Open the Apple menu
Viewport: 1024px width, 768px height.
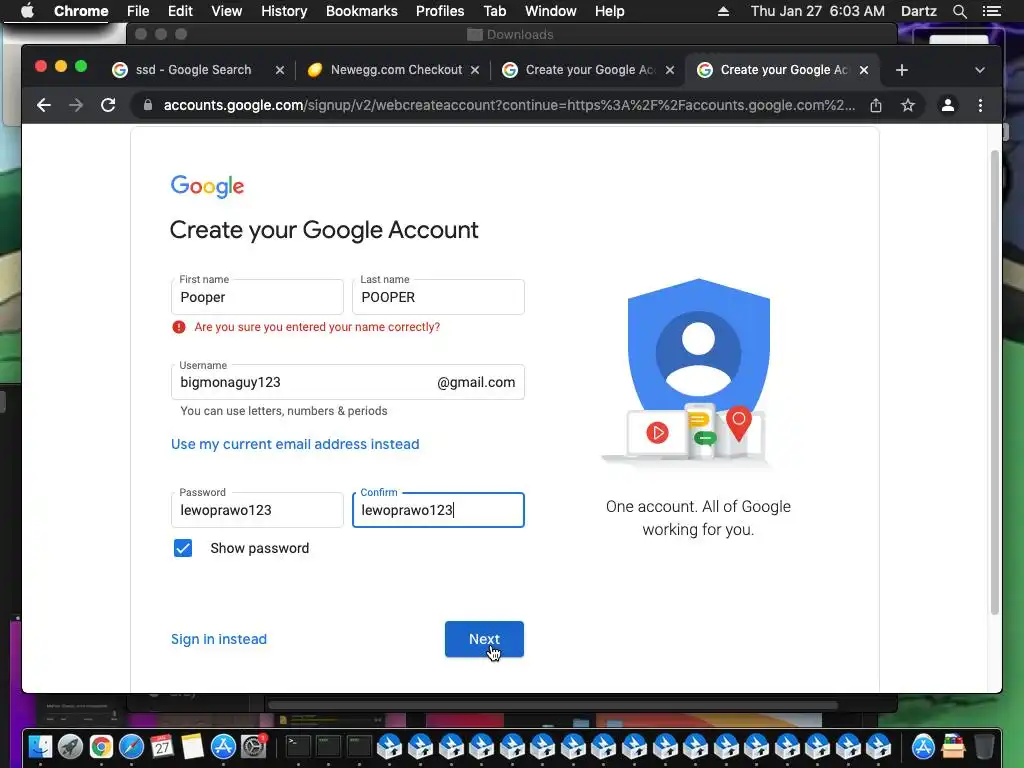[27, 11]
